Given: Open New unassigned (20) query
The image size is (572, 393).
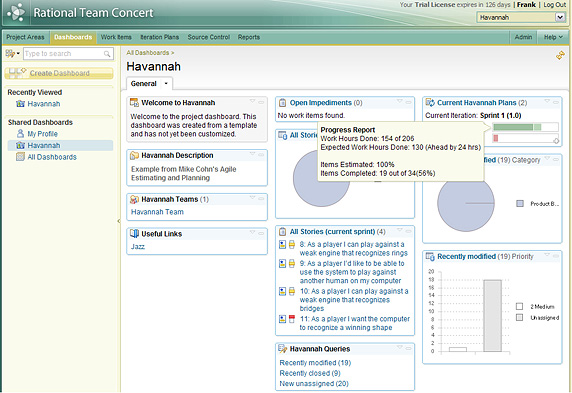Looking at the screenshot, I should point(314,384).
